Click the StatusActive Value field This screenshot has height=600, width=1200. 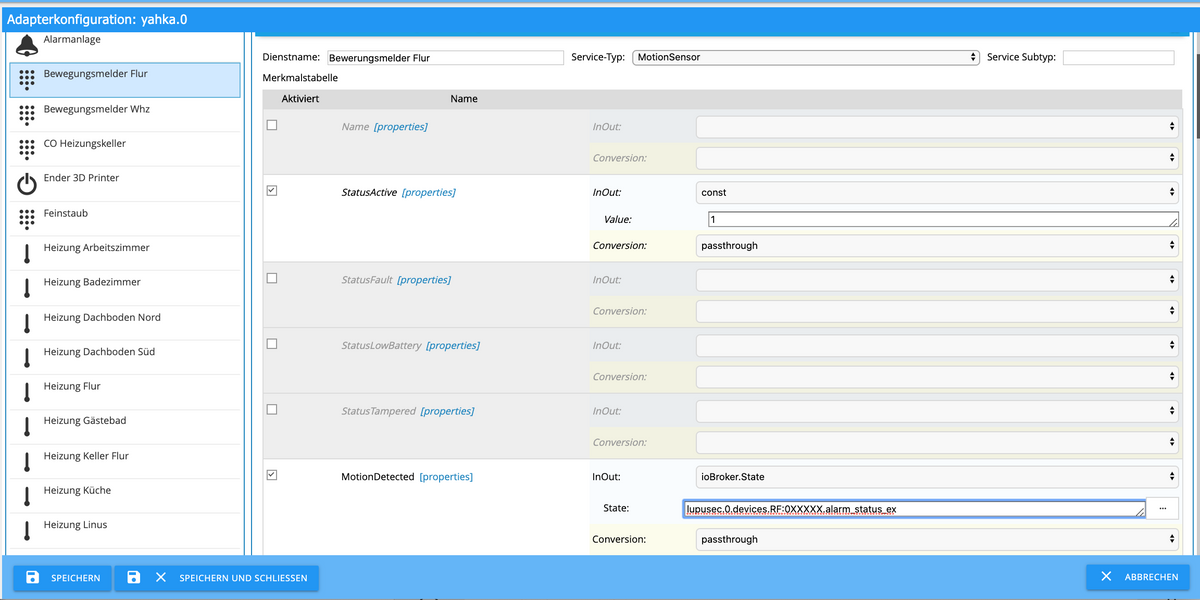click(x=943, y=219)
